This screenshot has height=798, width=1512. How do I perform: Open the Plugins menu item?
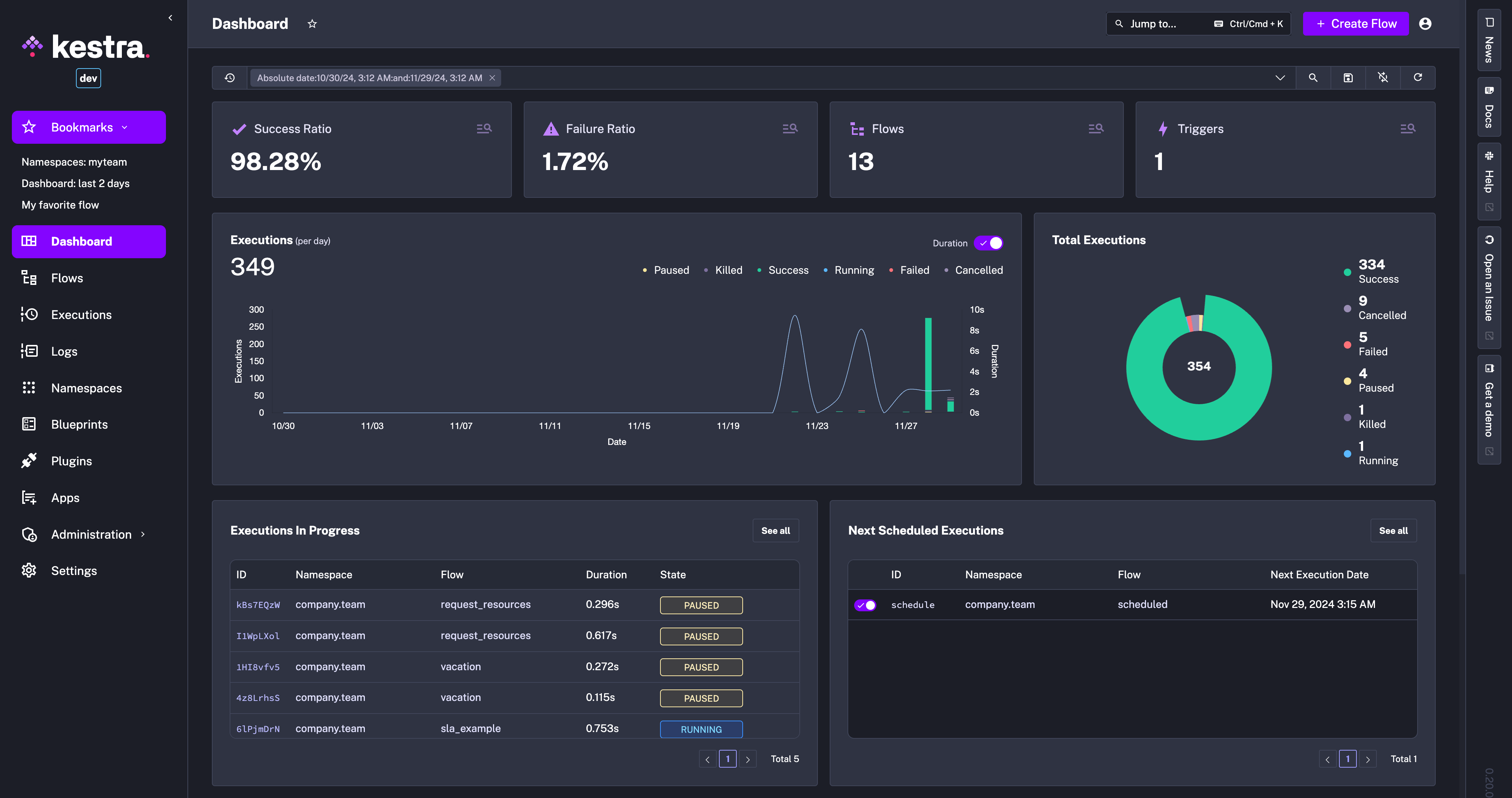point(71,461)
